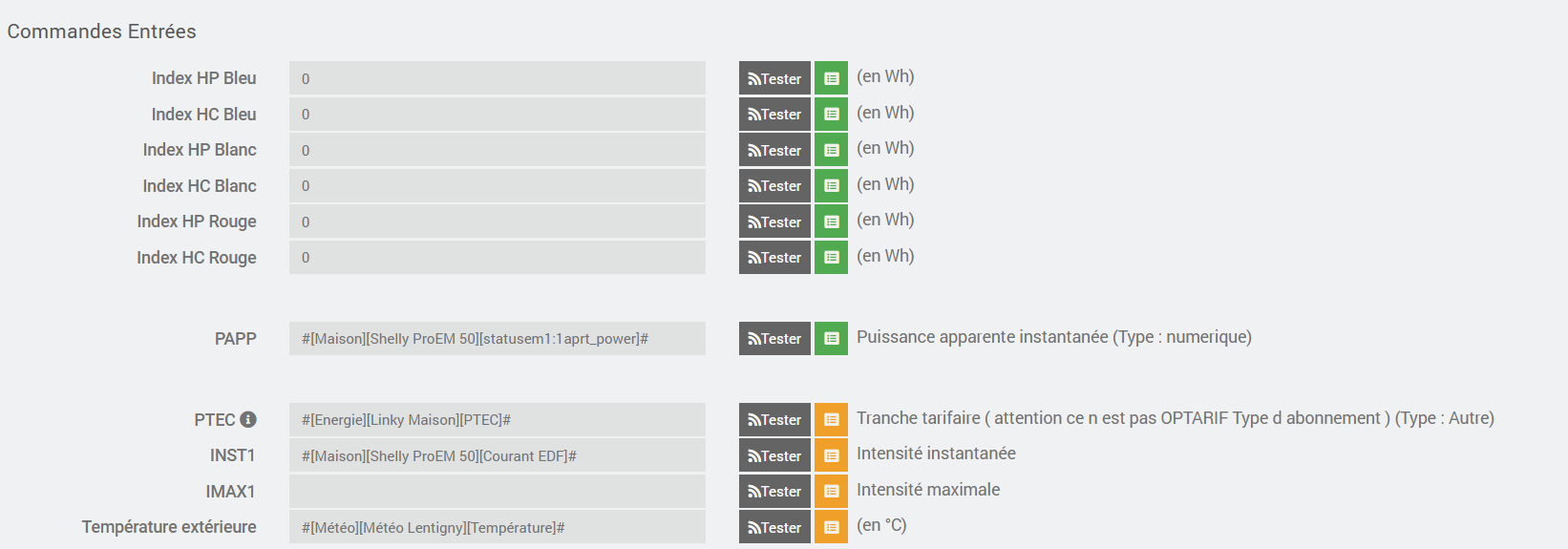1568x549 pixels.
Task: Click green list icon beside Index HP Blanc
Action: tap(831, 150)
